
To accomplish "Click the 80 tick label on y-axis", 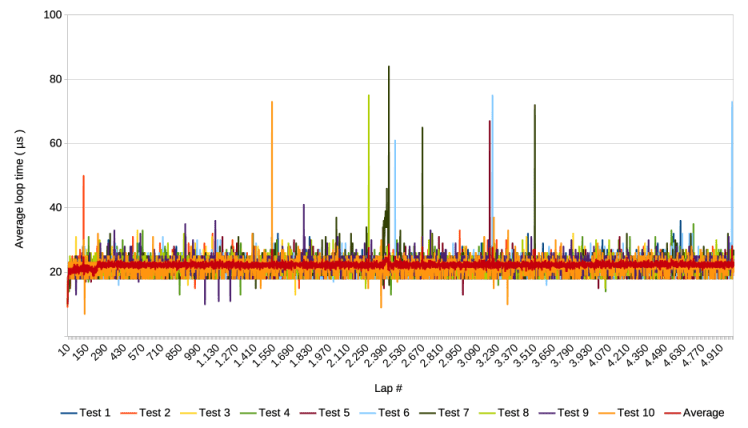I will click(55, 80).
